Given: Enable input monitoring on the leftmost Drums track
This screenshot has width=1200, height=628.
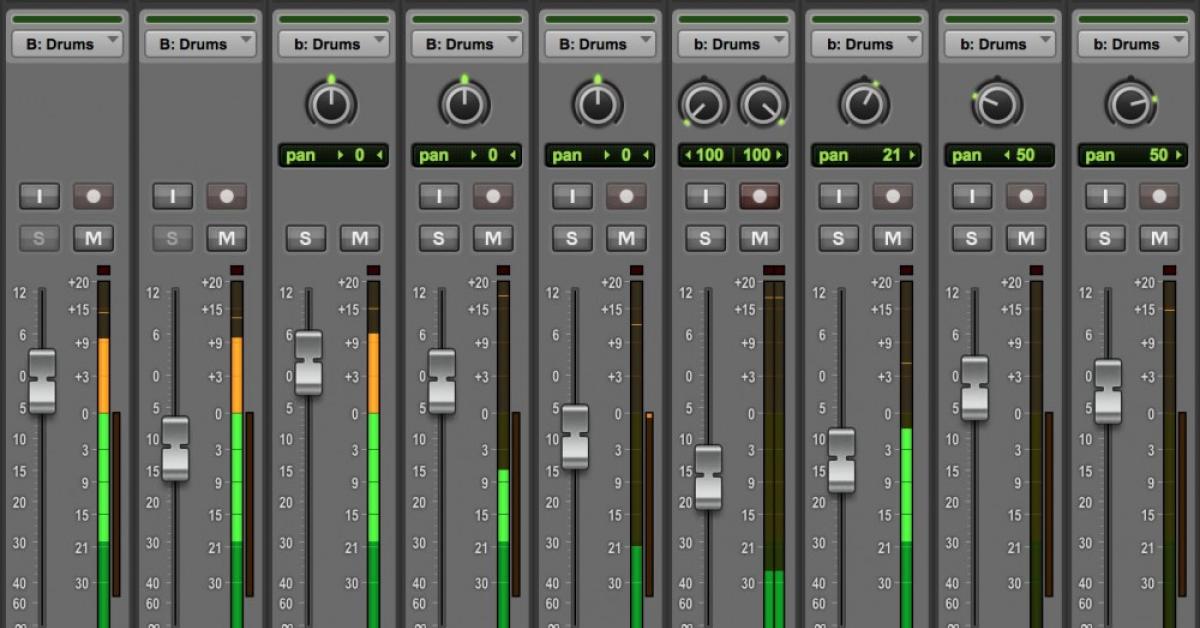Looking at the screenshot, I should click(39, 196).
